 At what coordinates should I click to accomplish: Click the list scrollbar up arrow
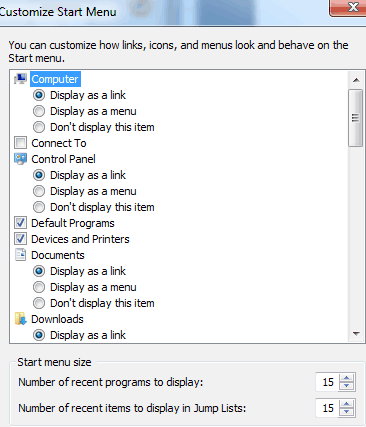(x=356, y=80)
